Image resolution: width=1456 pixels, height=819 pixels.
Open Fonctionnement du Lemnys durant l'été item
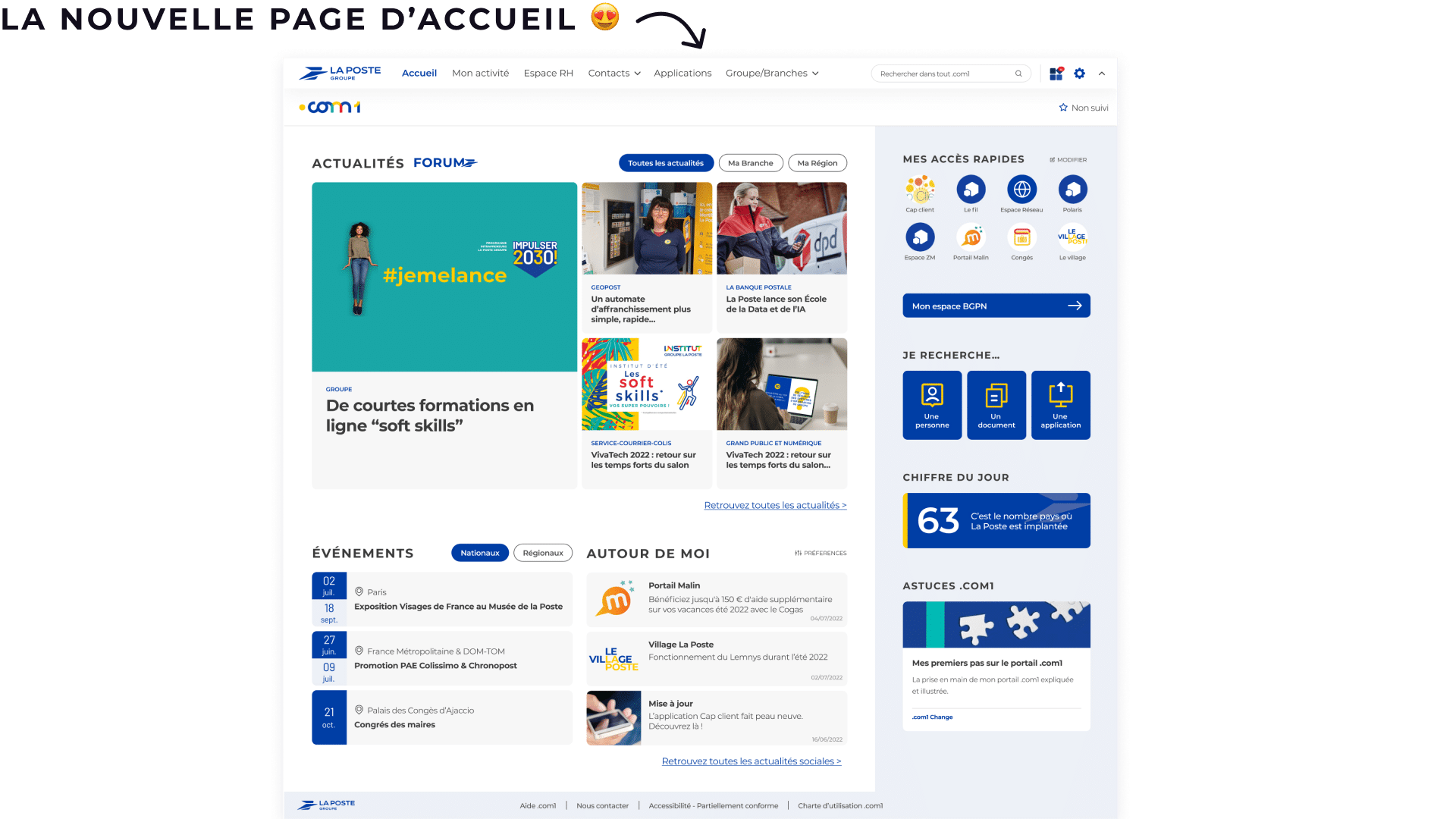tap(717, 658)
